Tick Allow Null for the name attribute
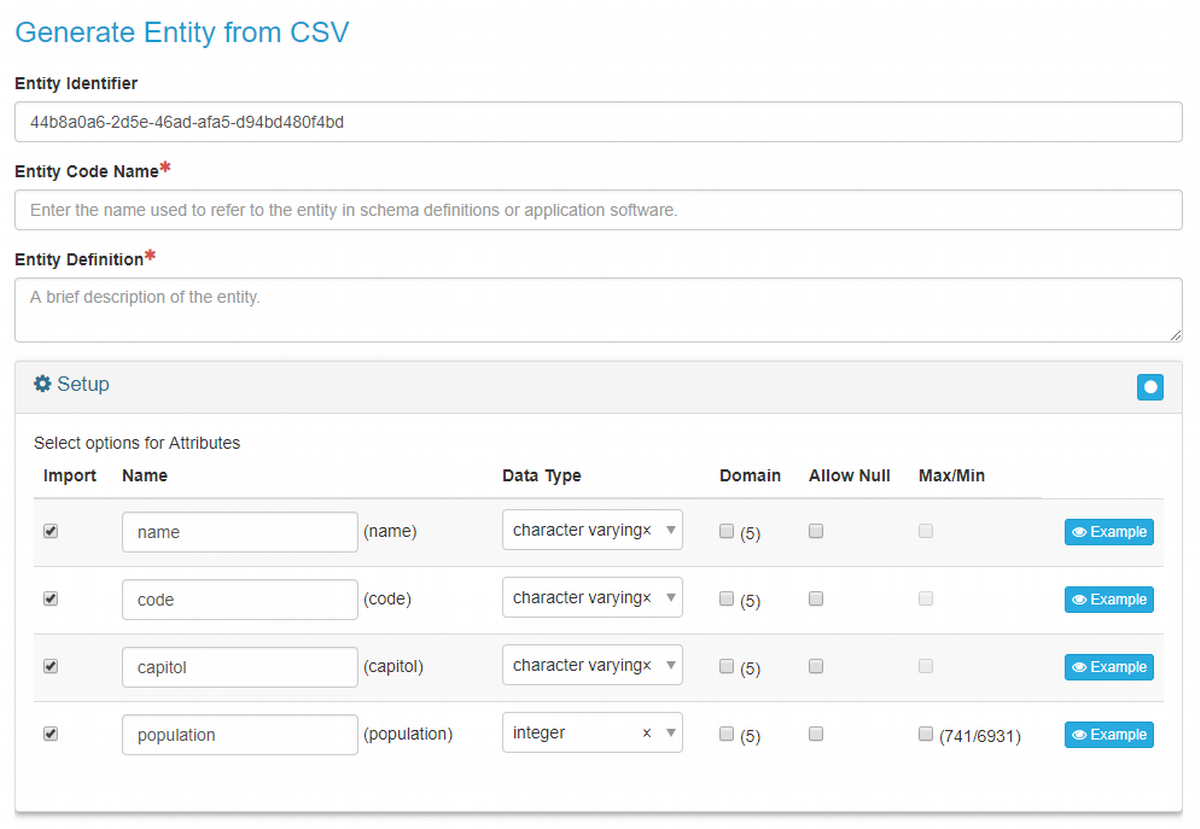The width and height of the screenshot is (1200, 829). tap(816, 531)
